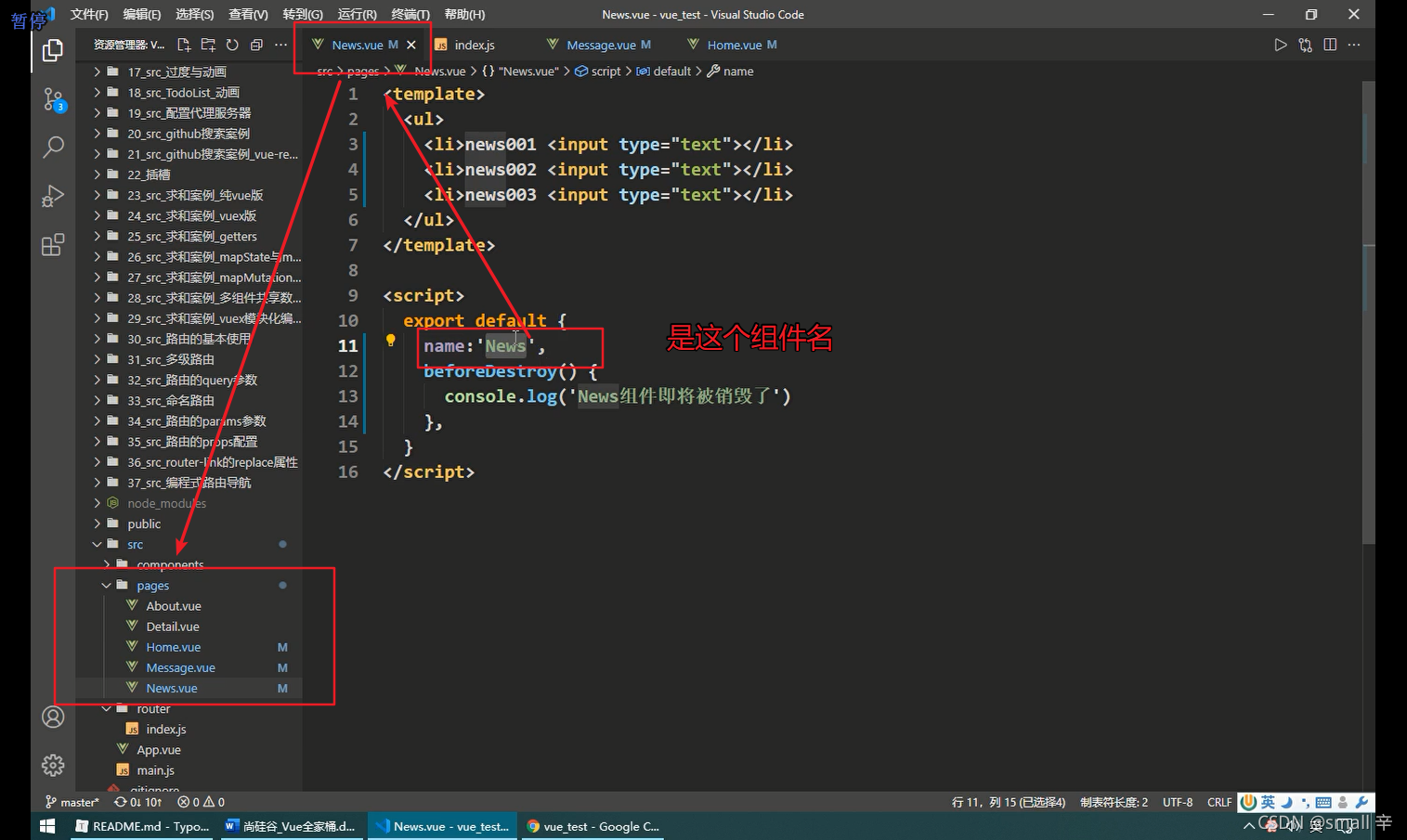Image resolution: width=1407 pixels, height=840 pixels.
Task: Open editor more actions ellipsis
Action: point(1354,45)
